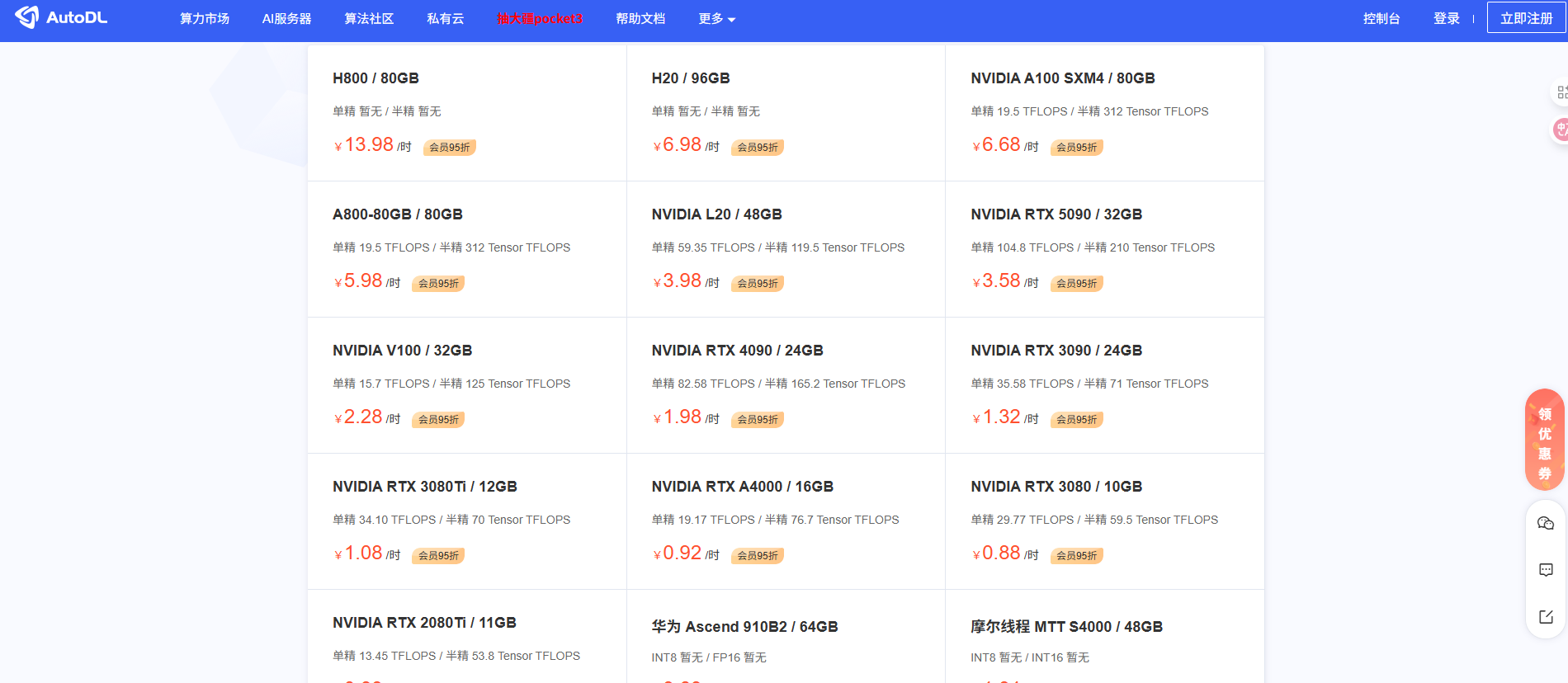The width and height of the screenshot is (1568, 683).
Task: Click the 立即注册 register button
Action: point(1526,17)
